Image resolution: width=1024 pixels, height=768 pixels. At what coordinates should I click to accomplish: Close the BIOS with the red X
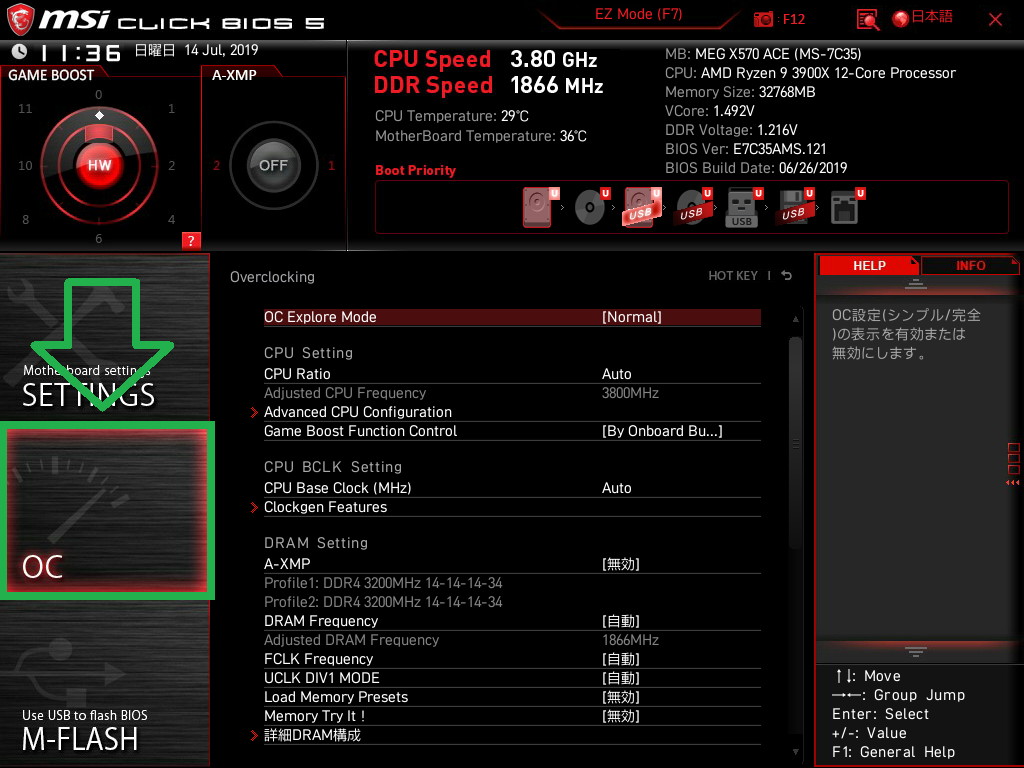point(995,20)
